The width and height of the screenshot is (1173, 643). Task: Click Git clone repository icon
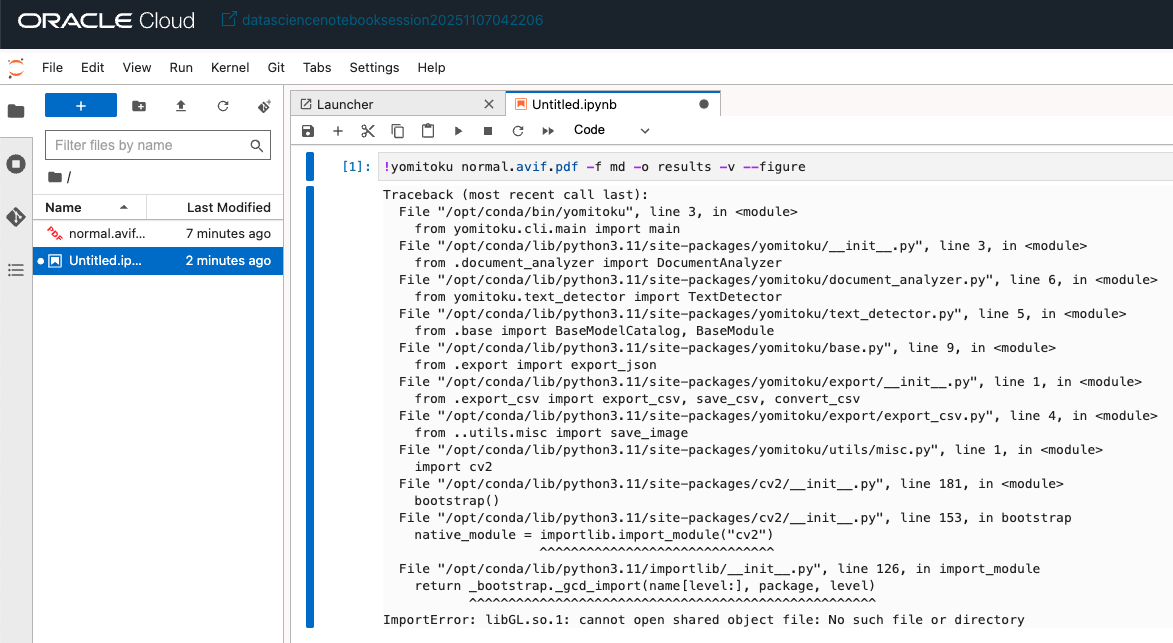point(264,106)
